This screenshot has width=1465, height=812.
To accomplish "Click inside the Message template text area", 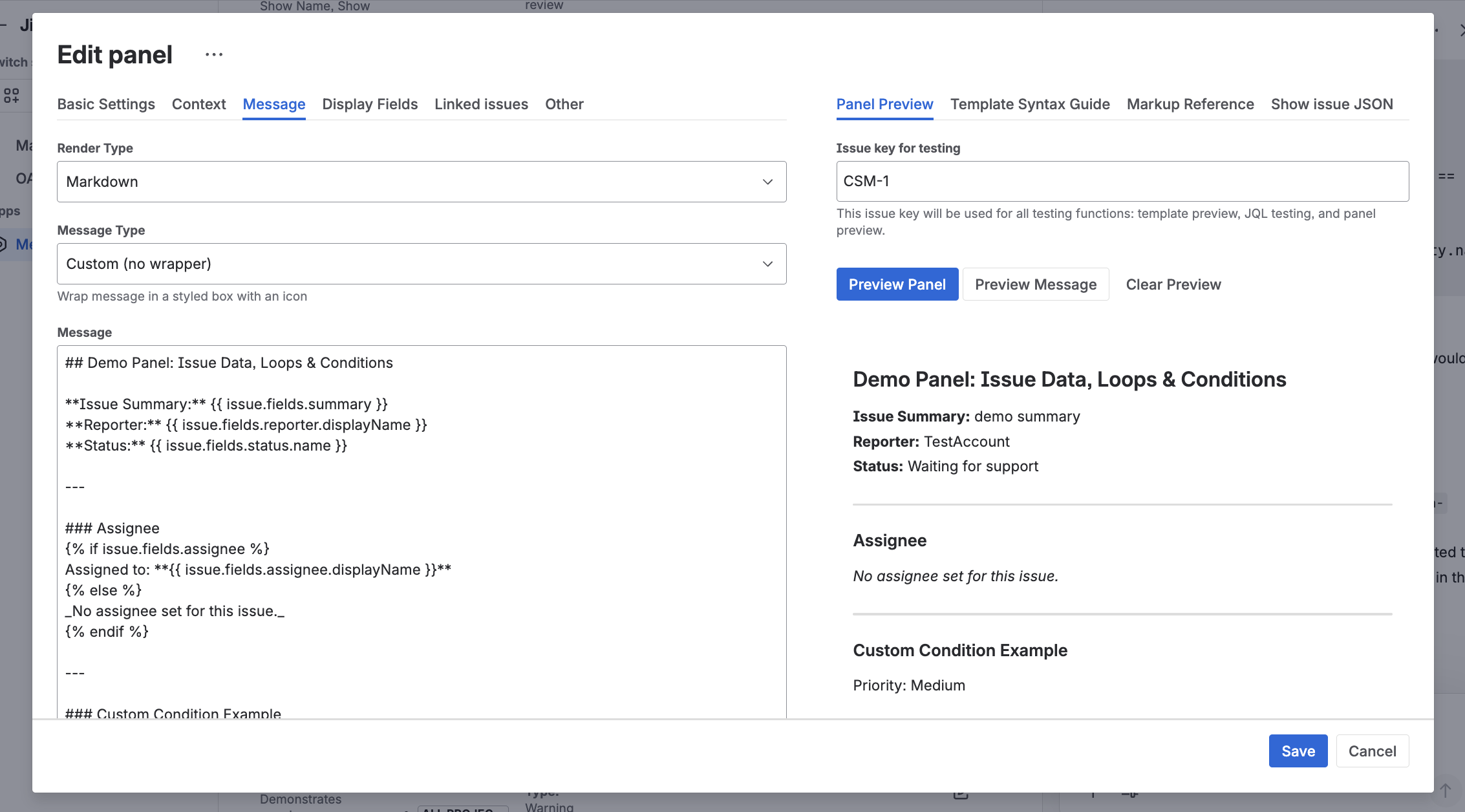I will pyautogui.click(x=422, y=532).
